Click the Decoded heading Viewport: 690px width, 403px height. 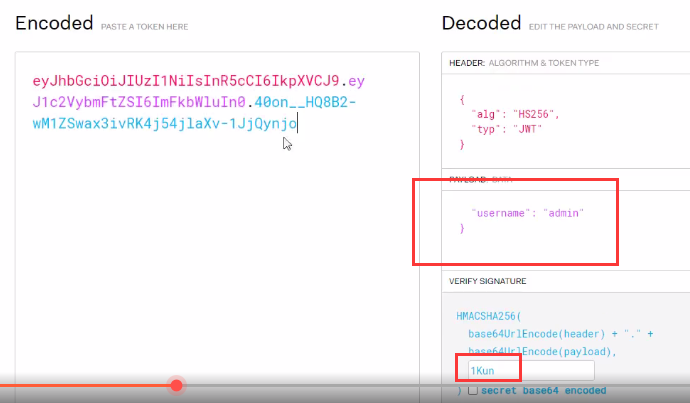(481, 23)
